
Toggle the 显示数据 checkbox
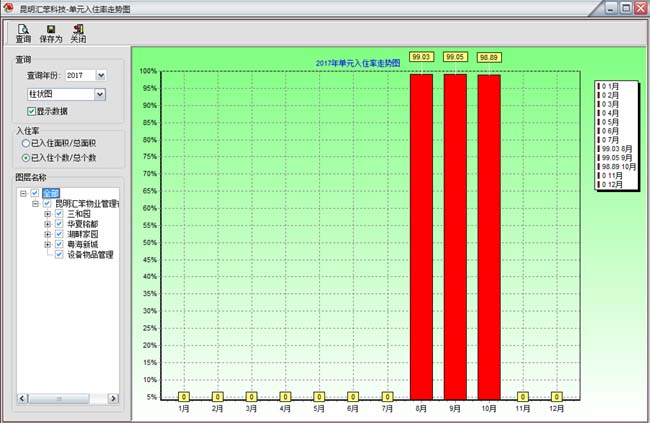[31, 111]
